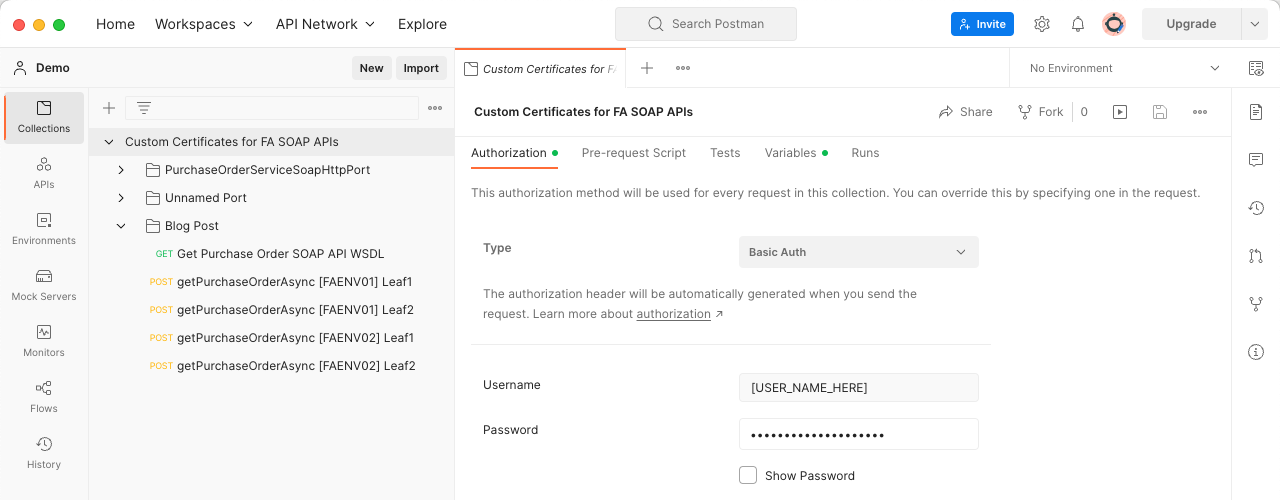The width and height of the screenshot is (1280, 500).
Task: Open the Mock Servers sidebar panel
Action: point(44,285)
